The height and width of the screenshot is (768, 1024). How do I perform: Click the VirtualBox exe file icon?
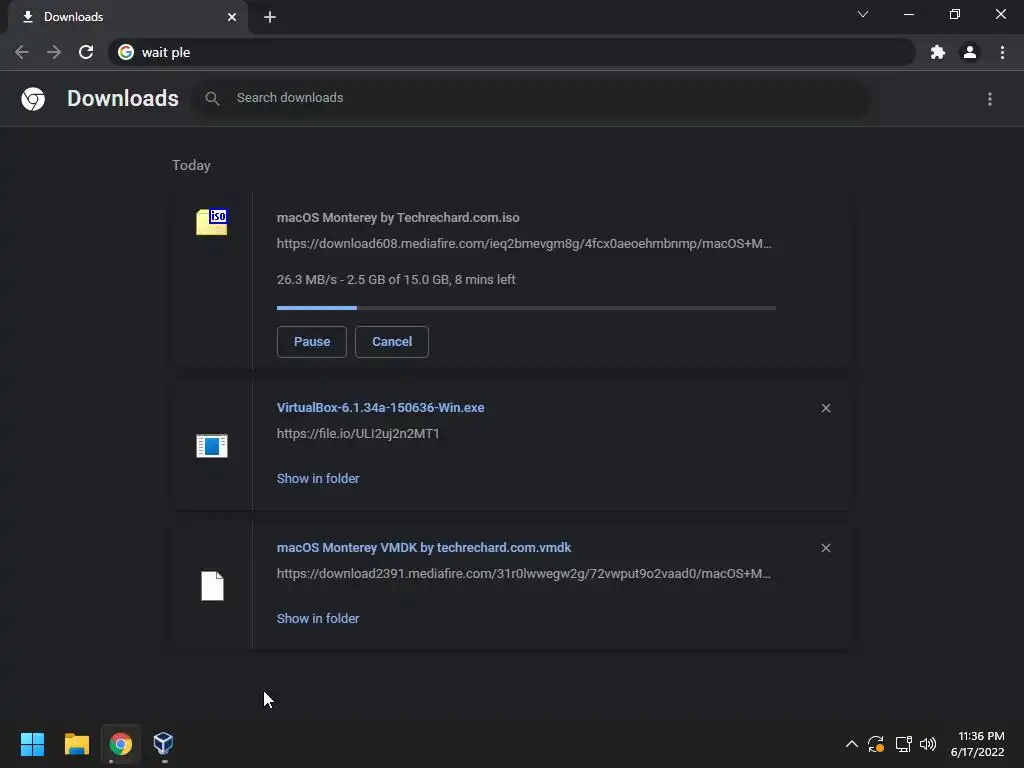[212, 446]
